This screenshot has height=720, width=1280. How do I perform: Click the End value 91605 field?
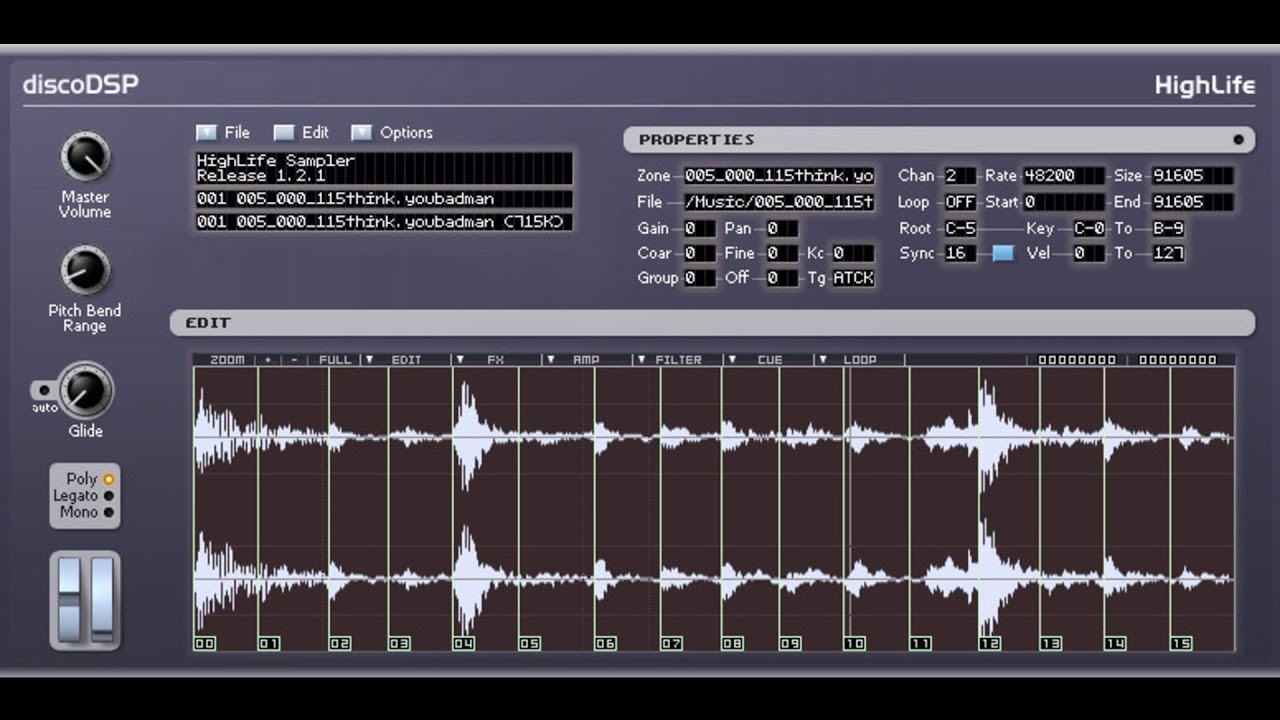1192,202
